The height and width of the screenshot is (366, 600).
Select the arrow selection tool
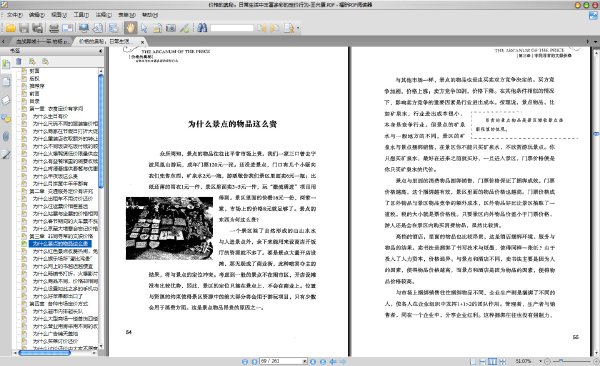144,28
